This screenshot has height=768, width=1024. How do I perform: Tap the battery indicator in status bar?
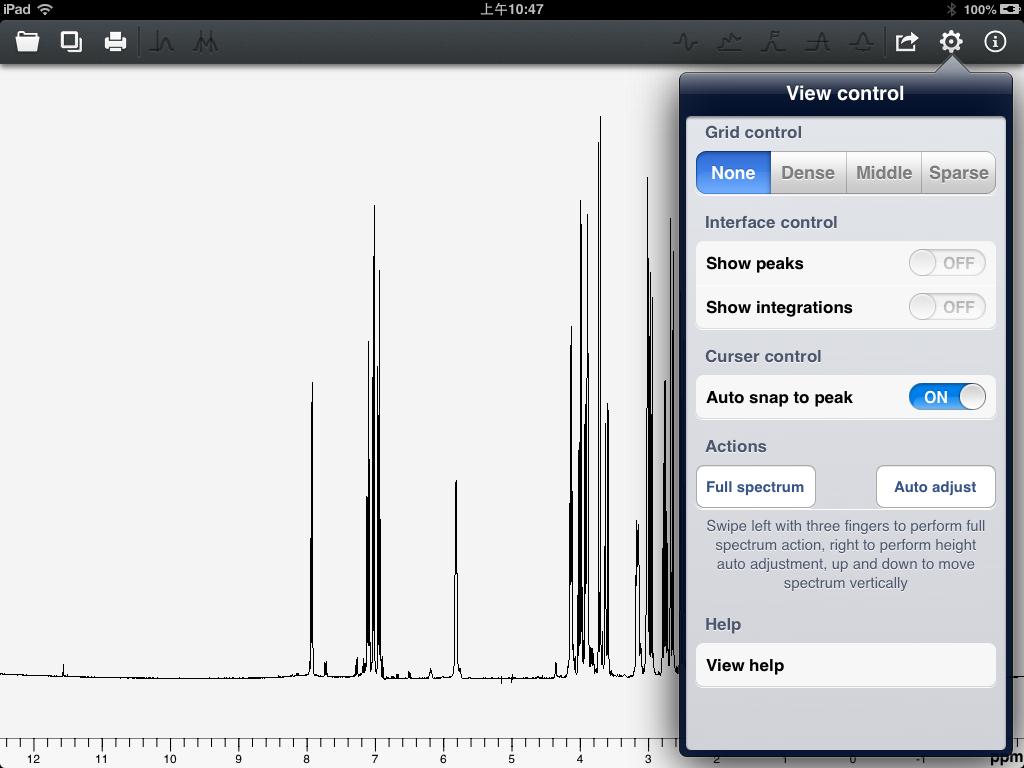tap(1009, 9)
